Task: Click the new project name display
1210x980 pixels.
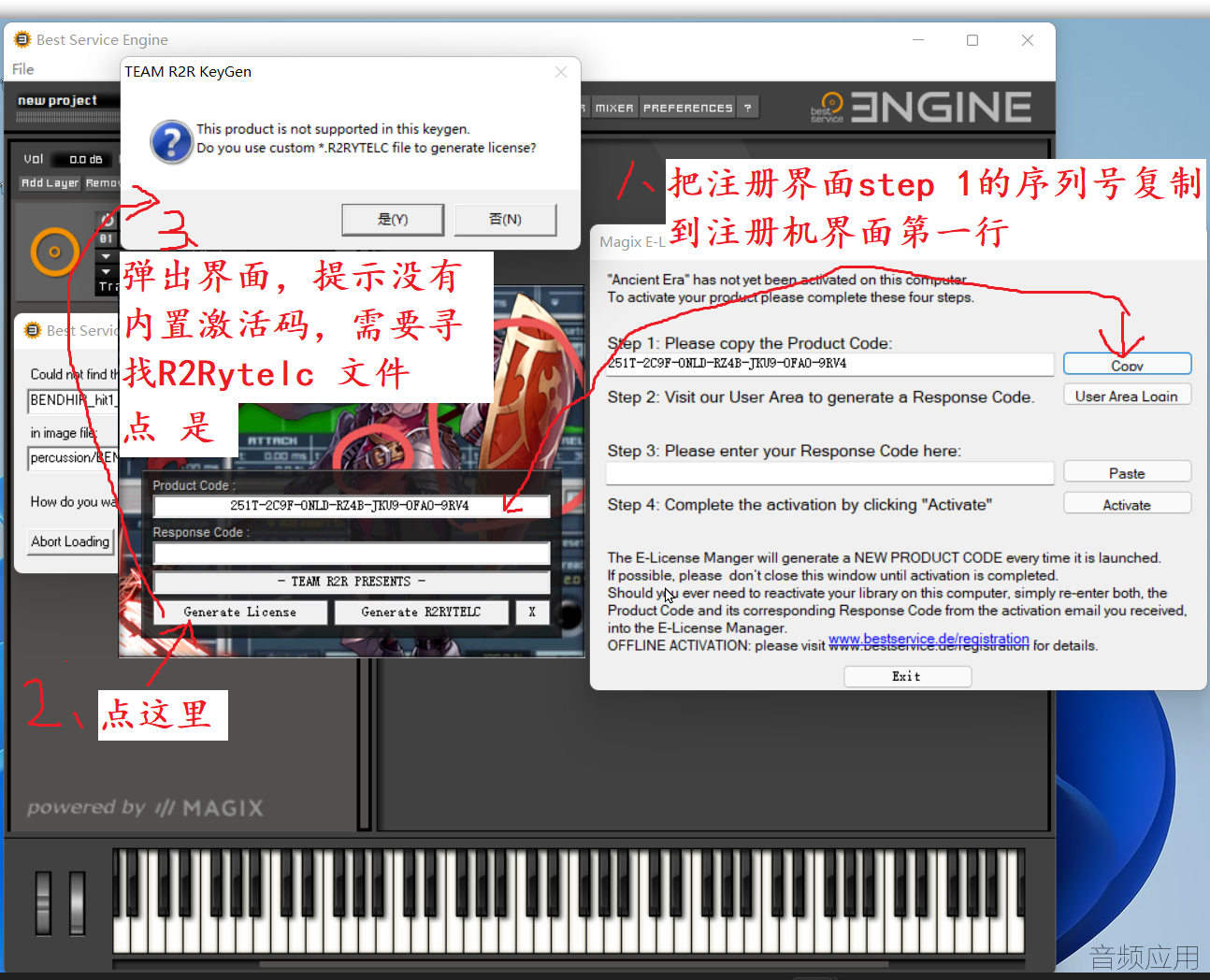Action: pos(67,100)
